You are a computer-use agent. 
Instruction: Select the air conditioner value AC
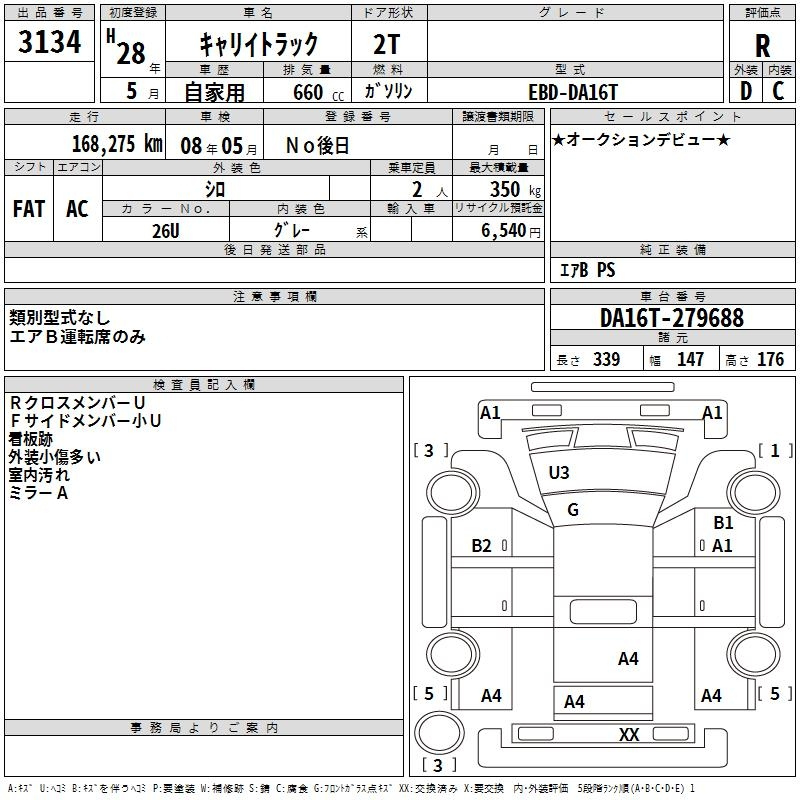tap(77, 209)
